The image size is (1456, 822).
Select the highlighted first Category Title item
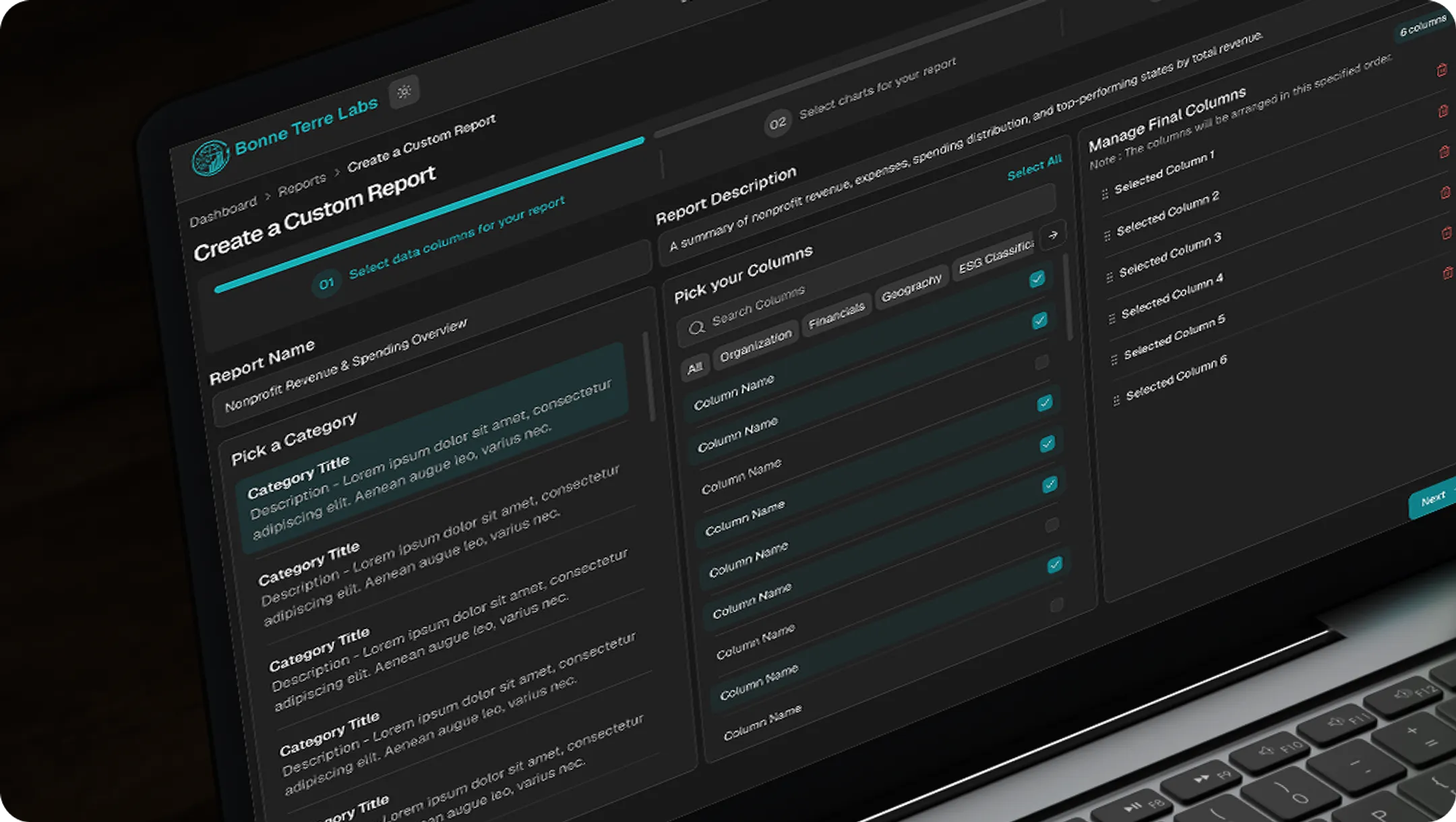(x=433, y=448)
